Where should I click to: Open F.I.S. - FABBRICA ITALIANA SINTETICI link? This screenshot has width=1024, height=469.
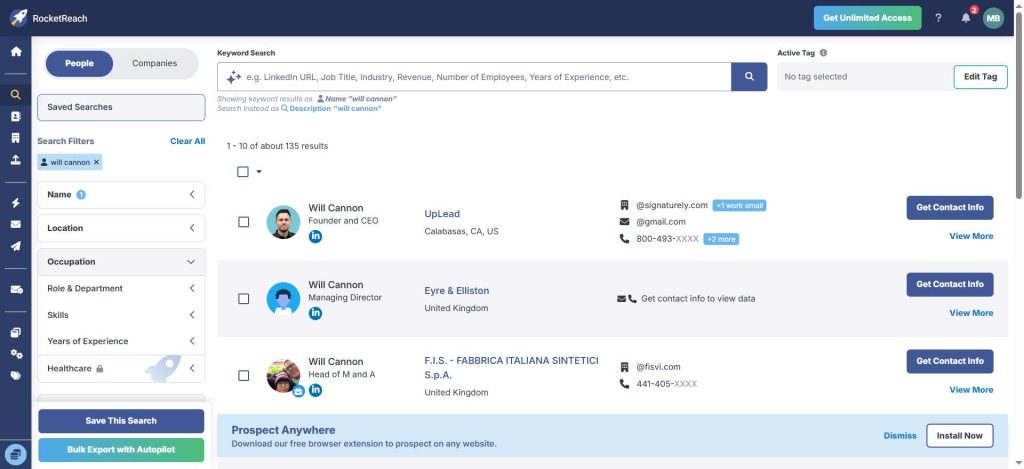click(x=511, y=368)
